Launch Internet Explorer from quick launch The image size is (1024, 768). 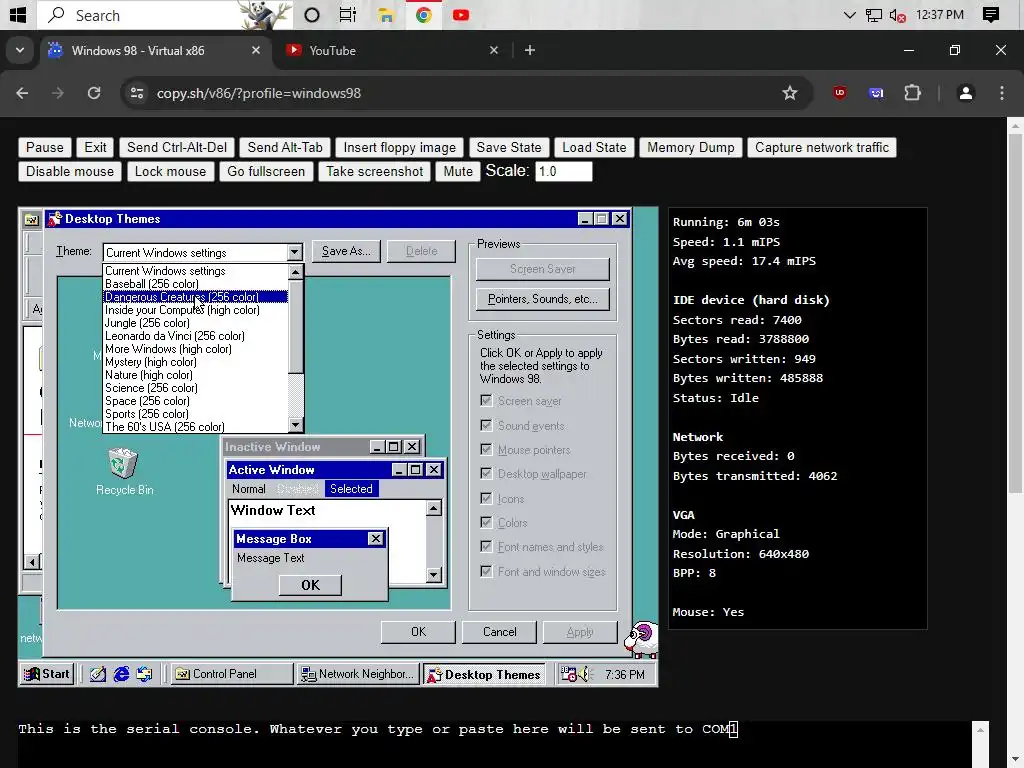121,674
